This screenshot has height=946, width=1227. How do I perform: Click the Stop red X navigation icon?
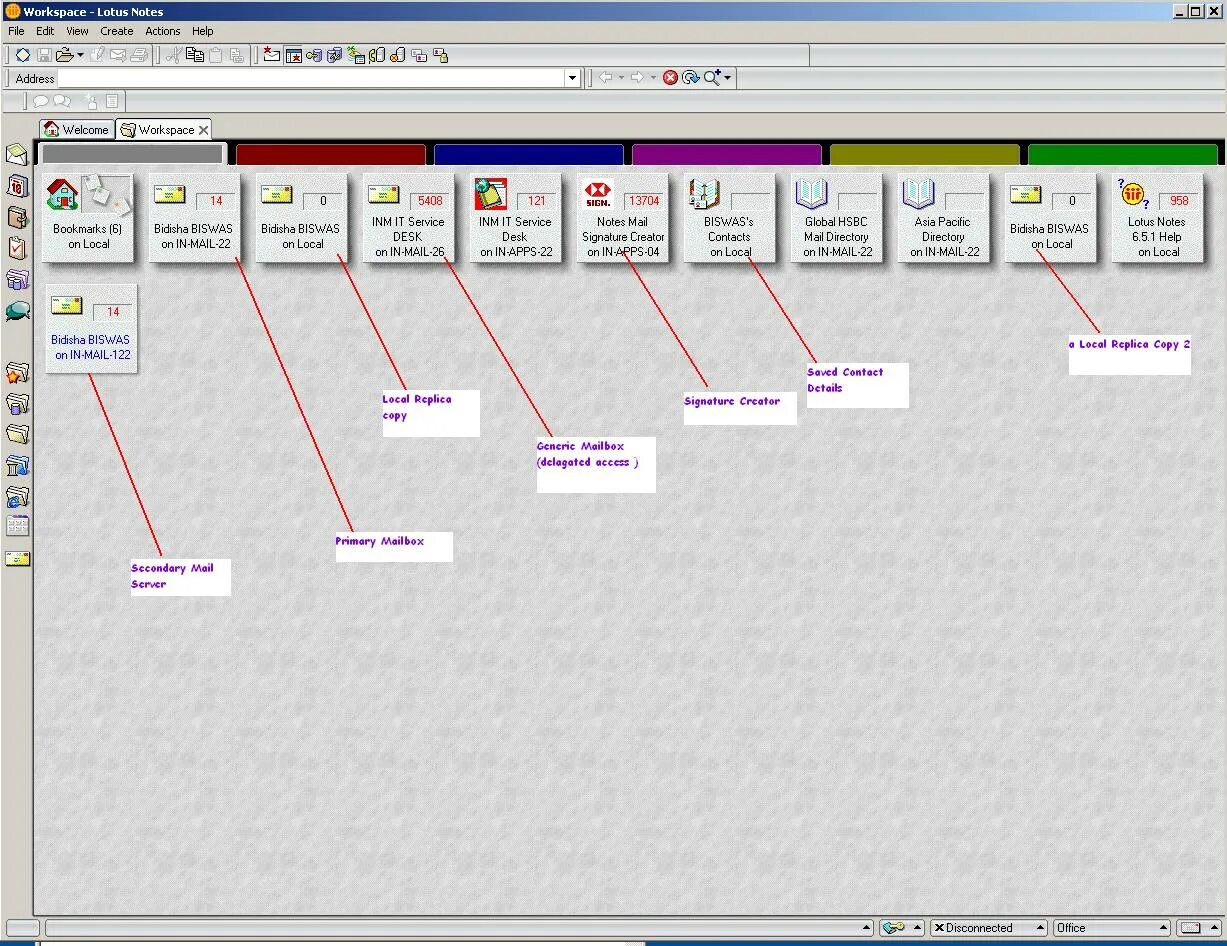670,77
